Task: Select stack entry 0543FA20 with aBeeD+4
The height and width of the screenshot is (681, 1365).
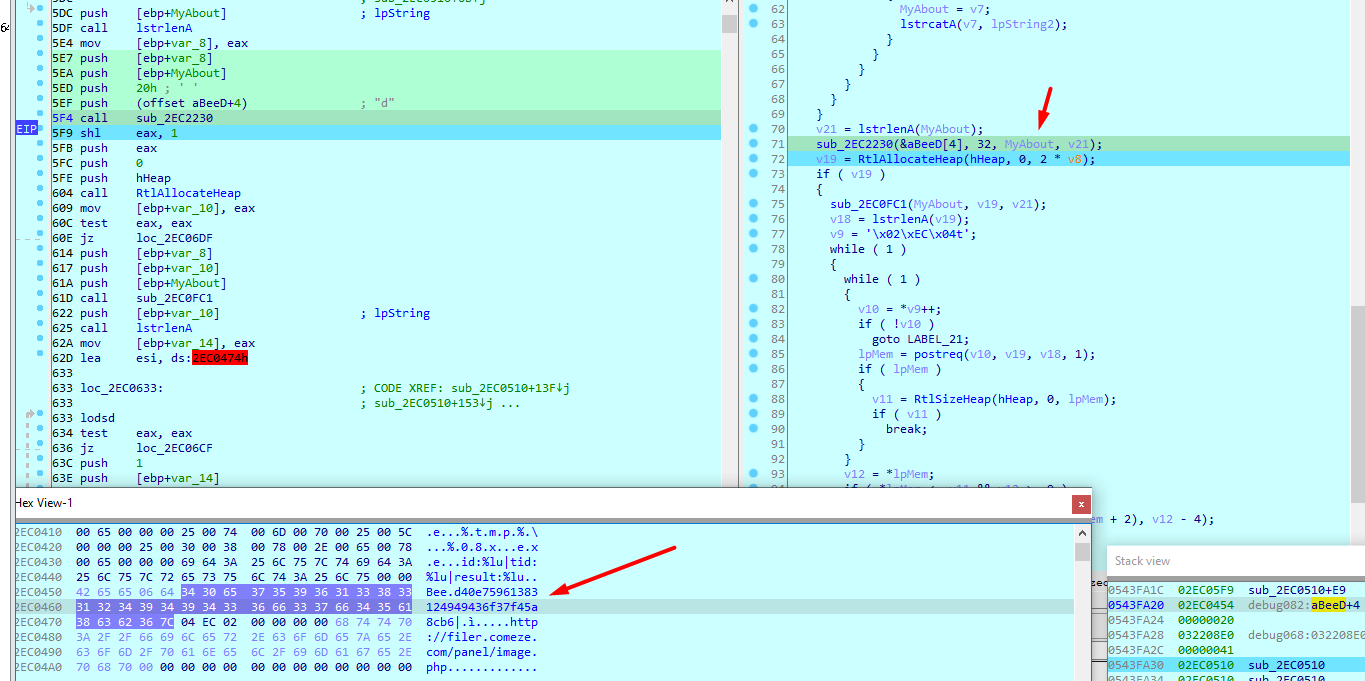Action: (x=1236, y=605)
